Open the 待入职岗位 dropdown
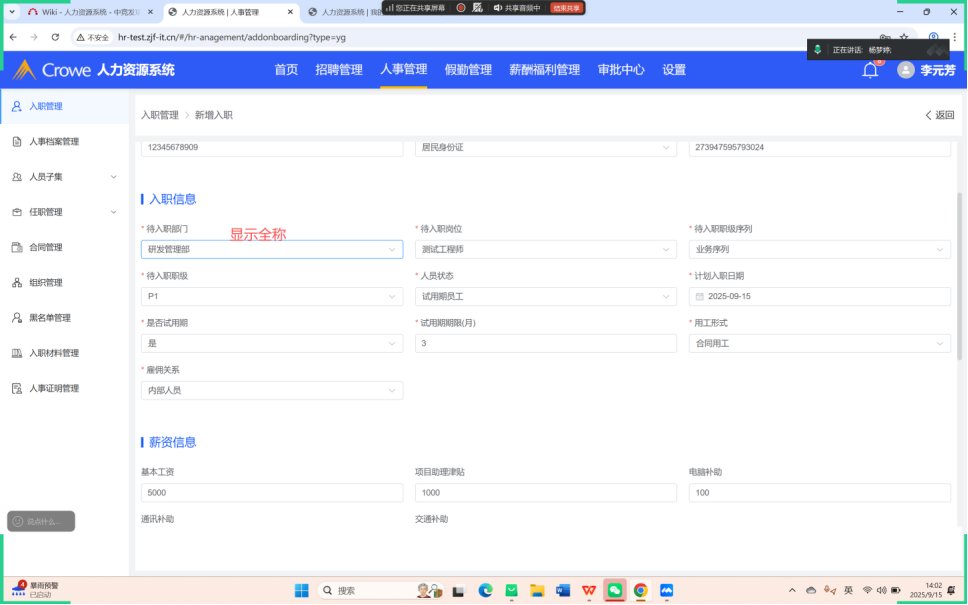This screenshot has width=968, height=605. (x=545, y=250)
